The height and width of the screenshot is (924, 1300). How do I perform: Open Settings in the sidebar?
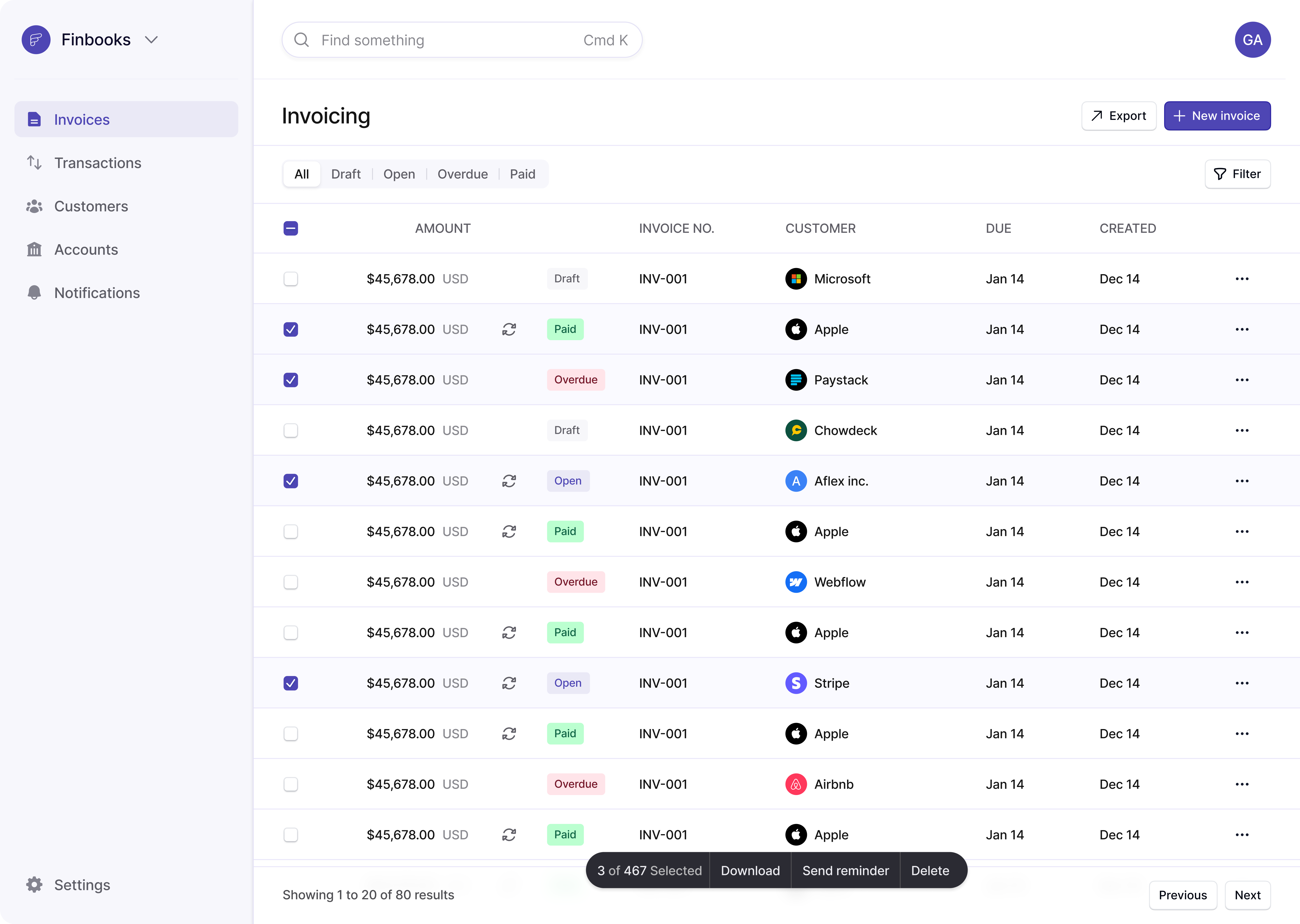point(126,885)
